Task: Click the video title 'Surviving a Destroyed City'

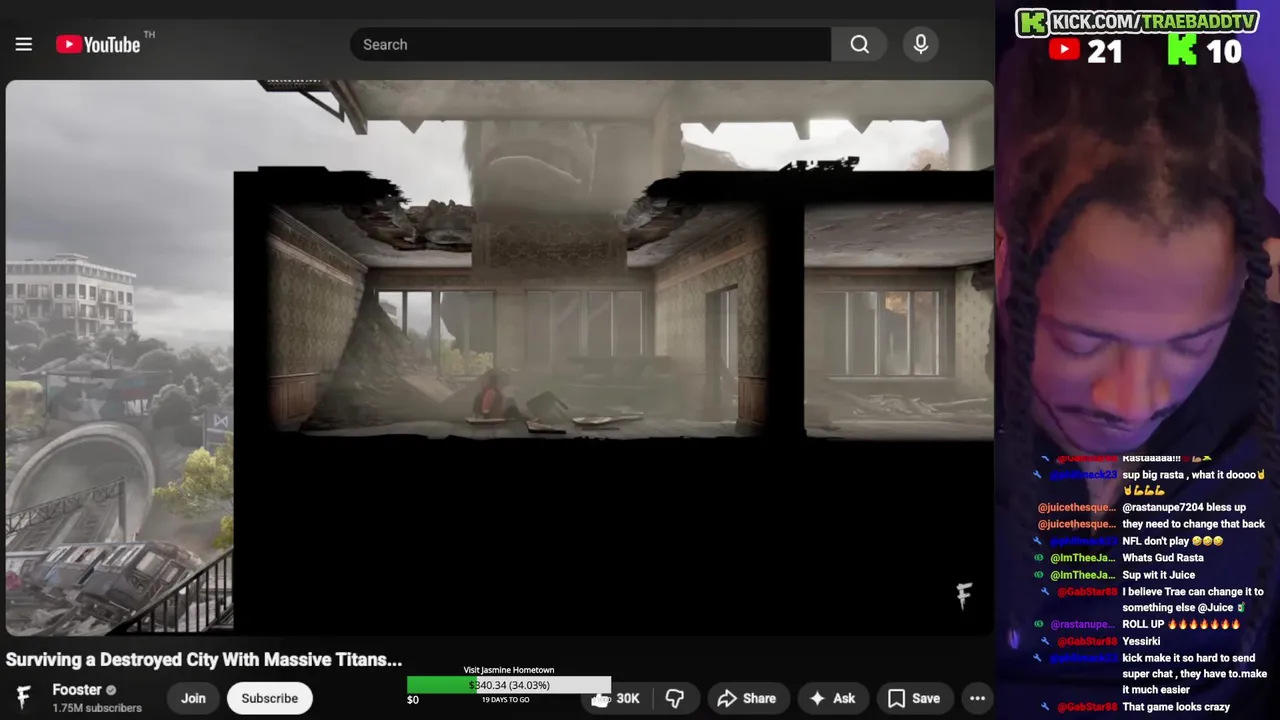Action: point(204,659)
